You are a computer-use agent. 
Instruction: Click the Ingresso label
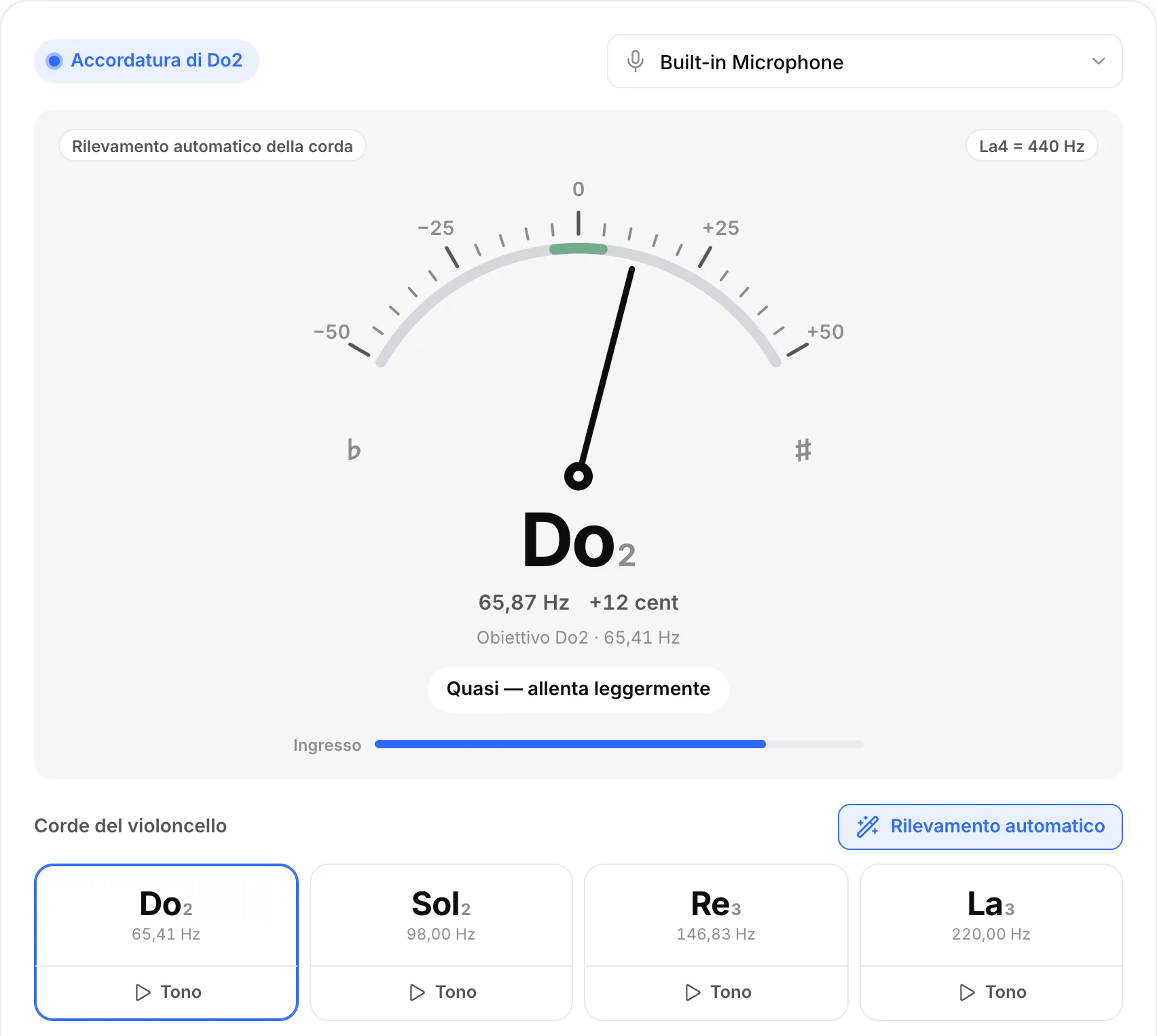(327, 745)
